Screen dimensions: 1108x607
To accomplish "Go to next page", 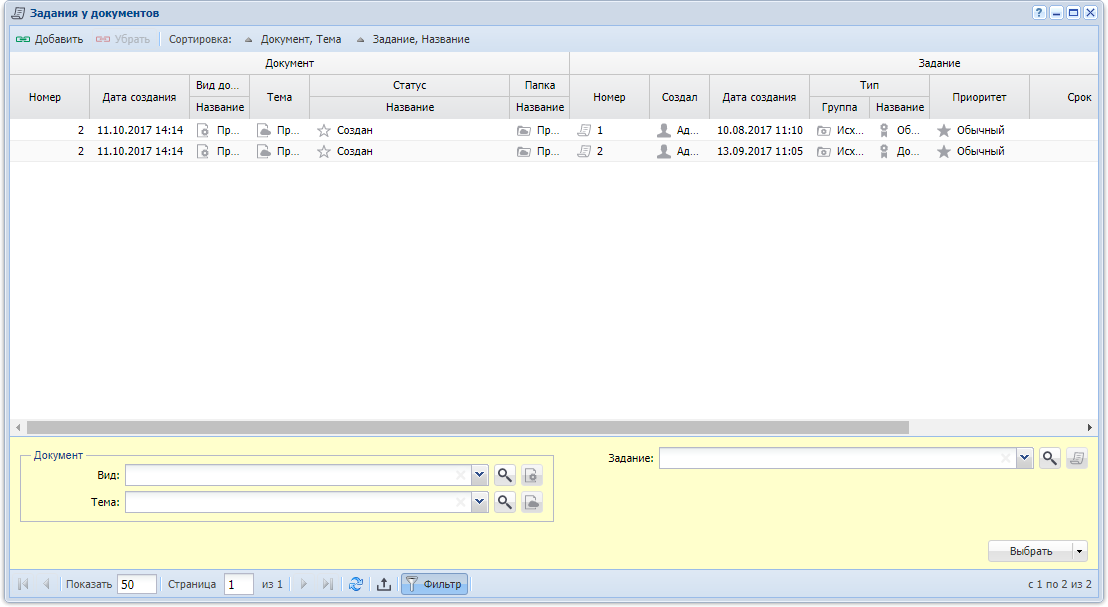I will click(x=304, y=584).
